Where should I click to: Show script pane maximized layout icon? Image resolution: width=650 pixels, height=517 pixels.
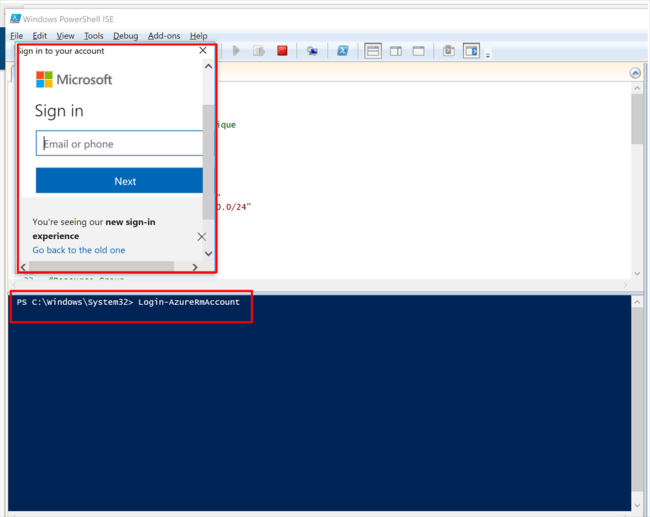click(x=419, y=51)
